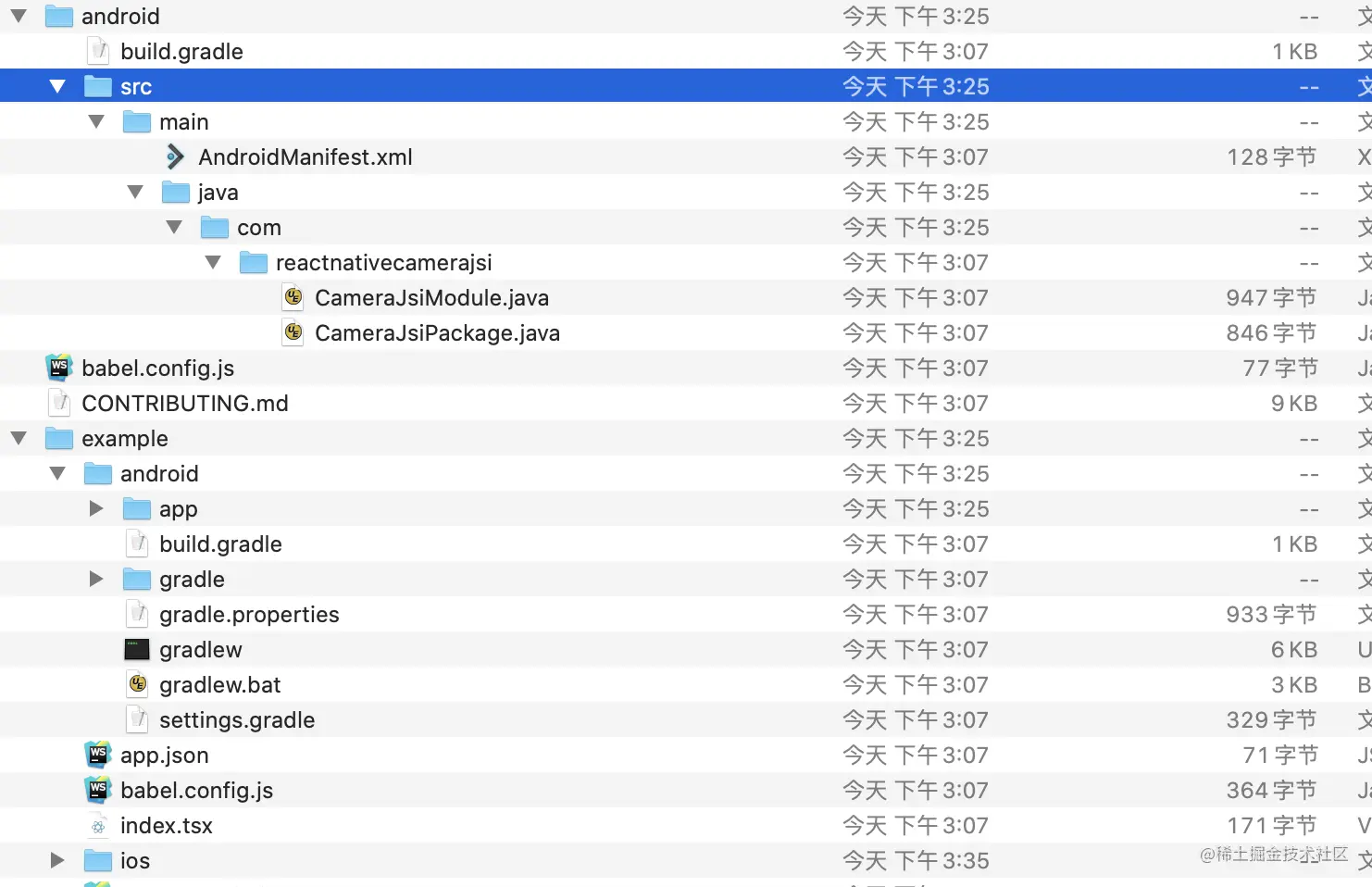Click the CameraJsiPackage.java file icon

click(293, 332)
